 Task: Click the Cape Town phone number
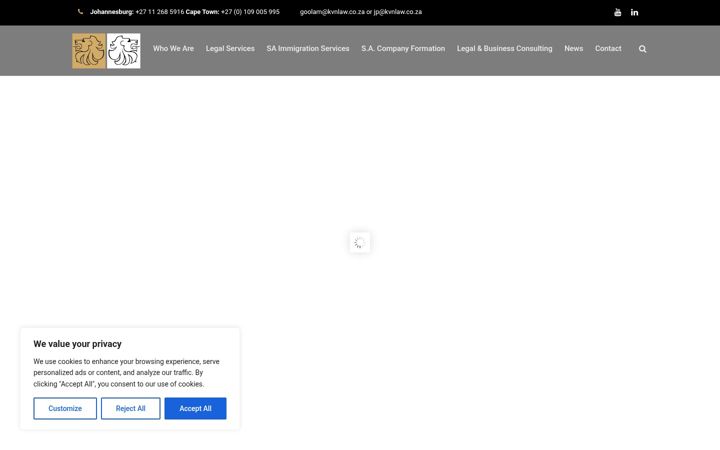pyautogui.click(x=250, y=12)
